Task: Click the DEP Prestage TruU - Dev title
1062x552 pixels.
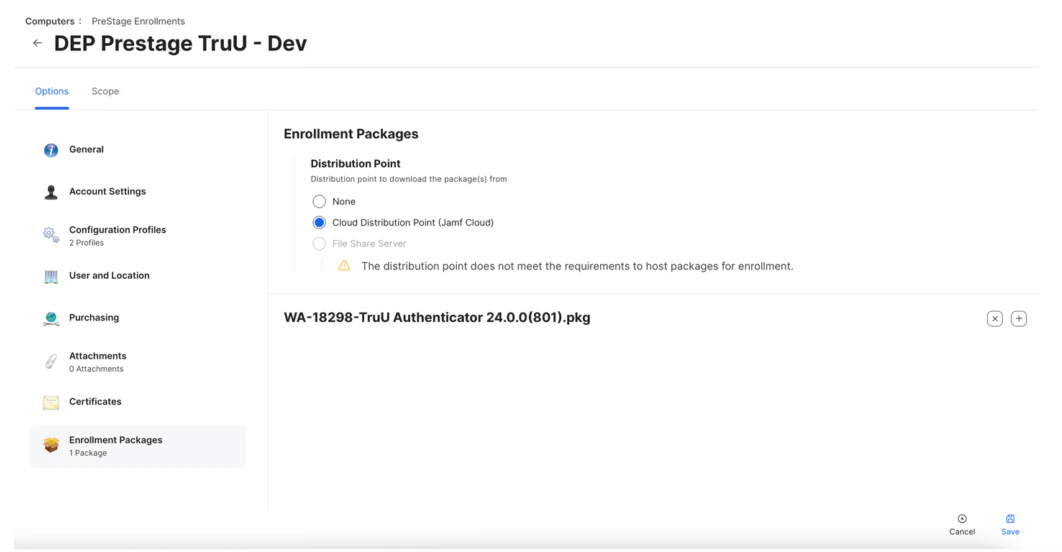Action: click(x=180, y=43)
